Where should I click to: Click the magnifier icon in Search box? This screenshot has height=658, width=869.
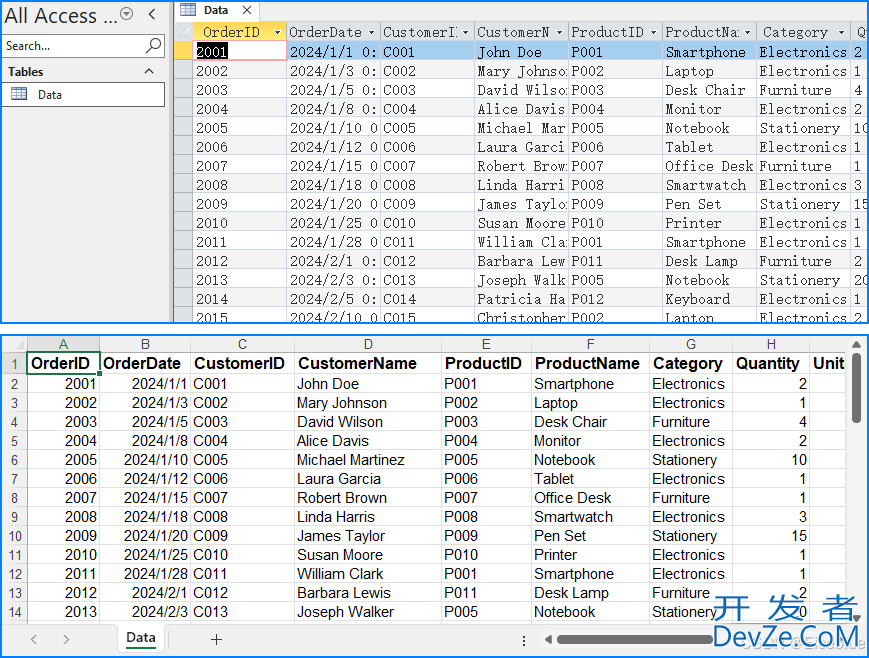coord(153,45)
